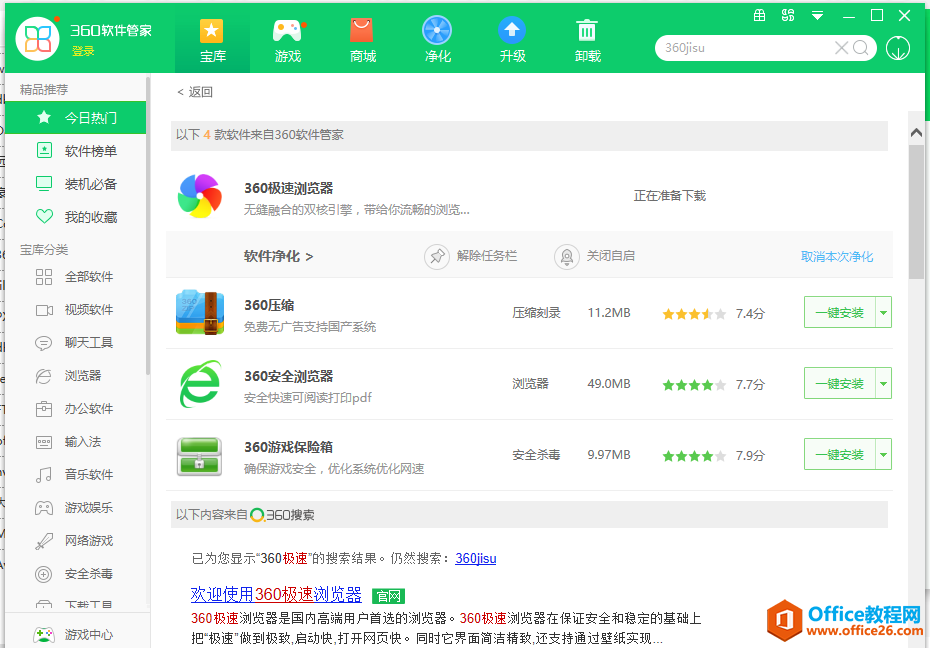Click the 我的收藏 heart icon

pos(44,217)
